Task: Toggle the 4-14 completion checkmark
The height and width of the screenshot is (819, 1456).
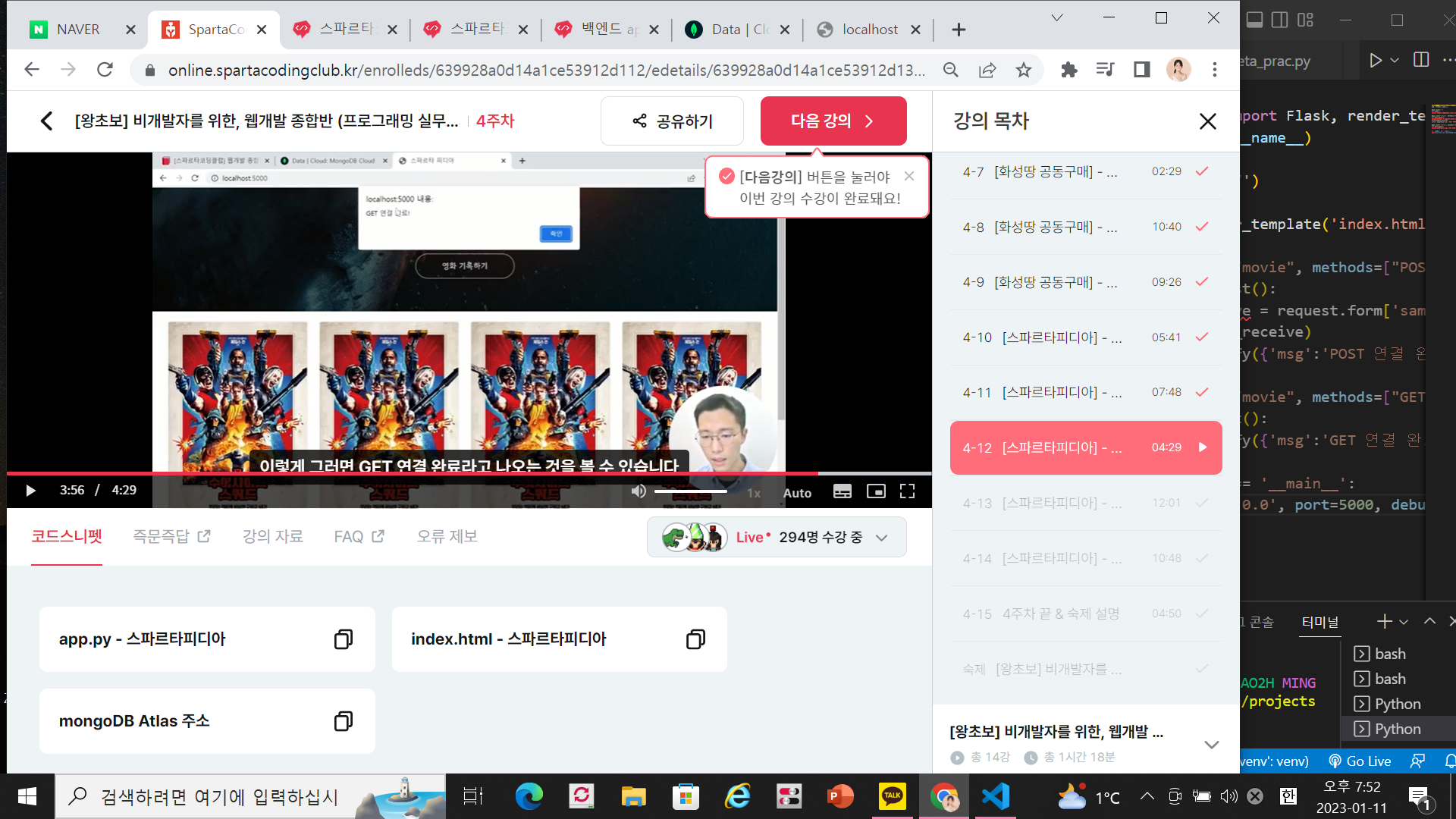Action: tap(1202, 558)
